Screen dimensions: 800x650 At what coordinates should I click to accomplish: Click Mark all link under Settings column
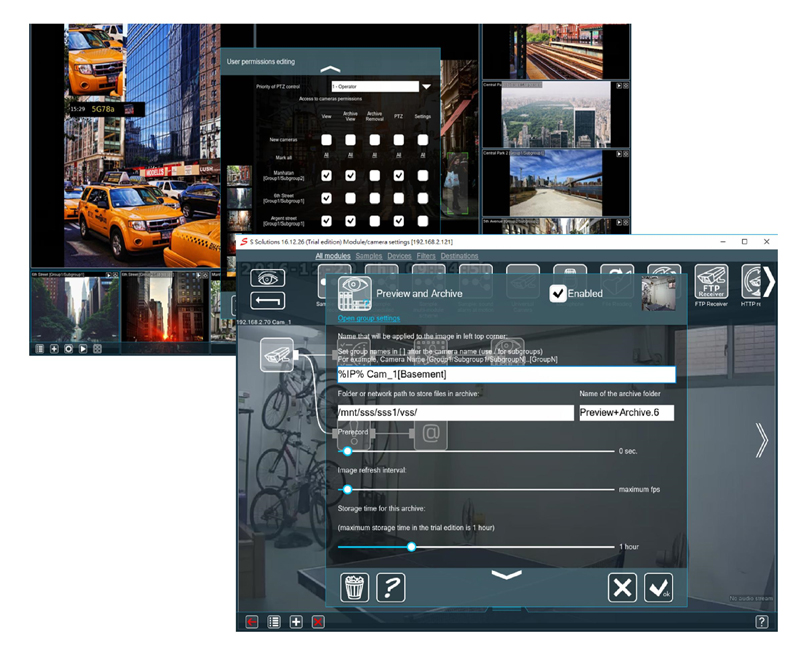(423, 155)
